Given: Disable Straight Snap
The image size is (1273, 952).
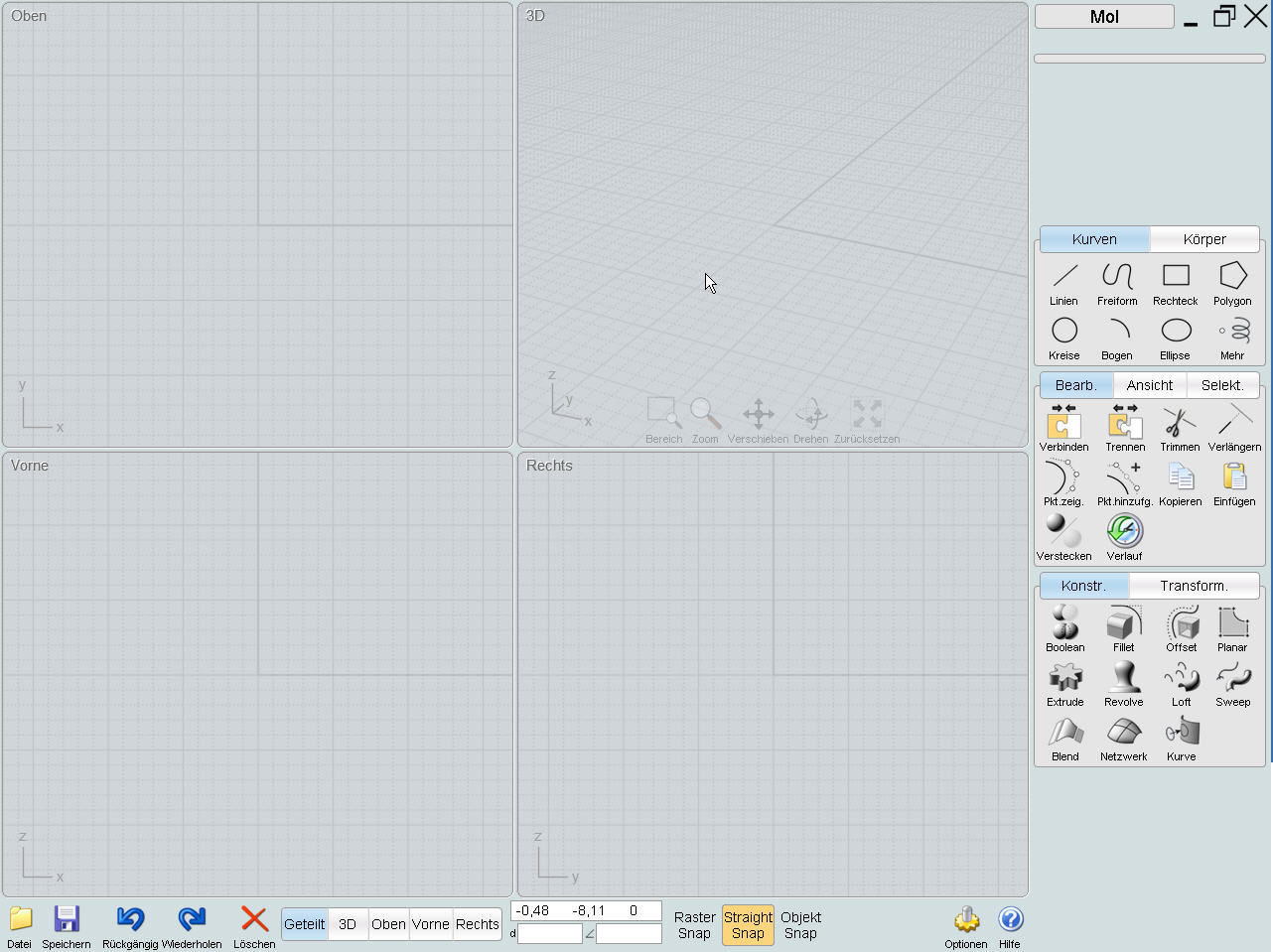Looking at the screenshot, I should (748, 925).
